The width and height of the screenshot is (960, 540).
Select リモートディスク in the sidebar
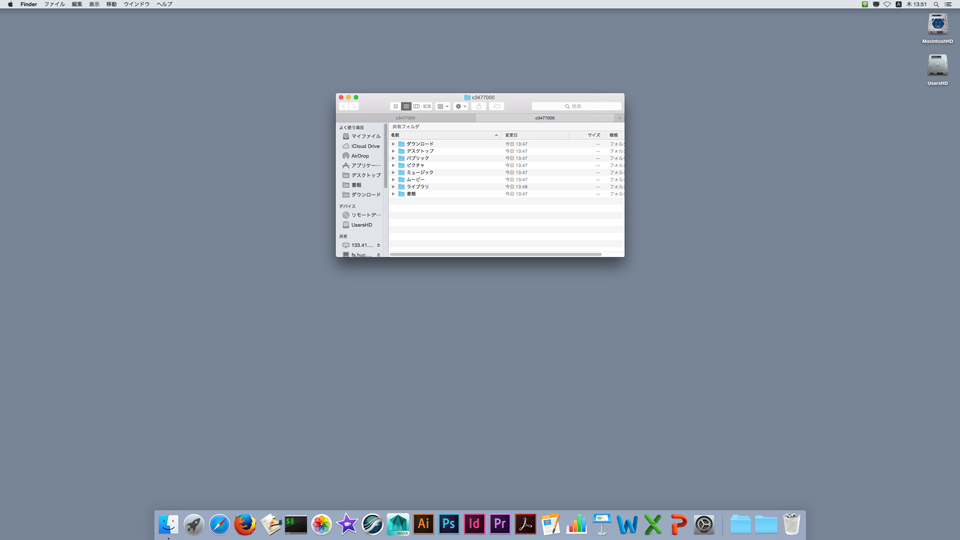click(x=361, y=215)
